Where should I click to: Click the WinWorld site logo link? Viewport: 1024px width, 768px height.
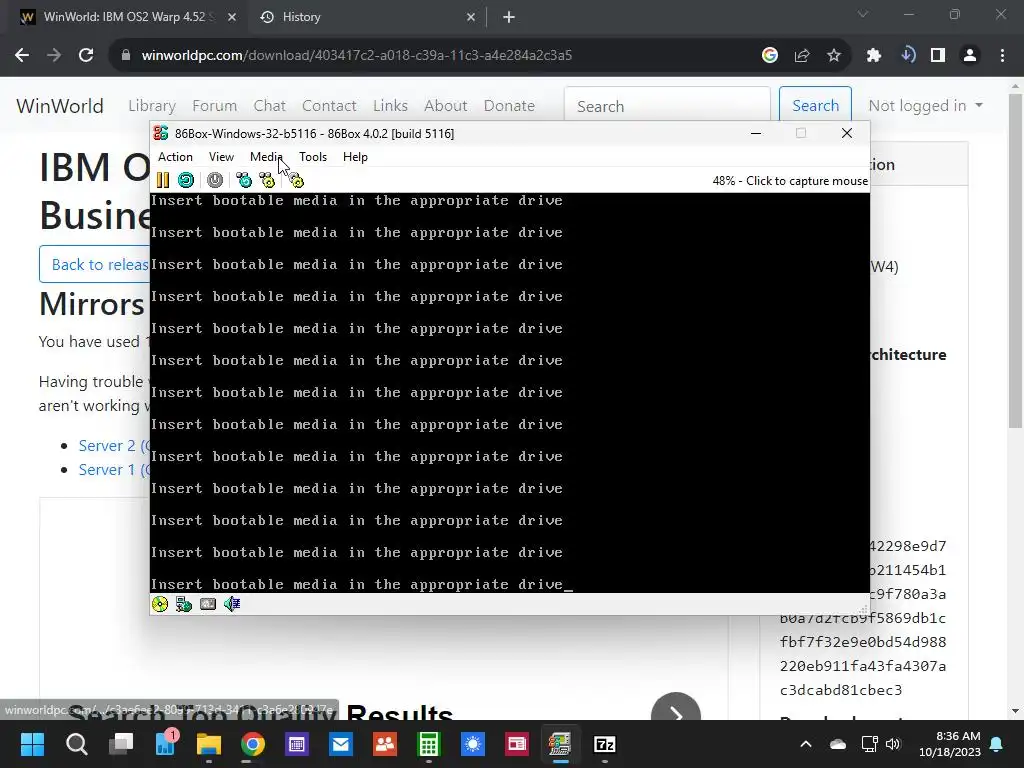pyautogui.click(x=59, y=106)
